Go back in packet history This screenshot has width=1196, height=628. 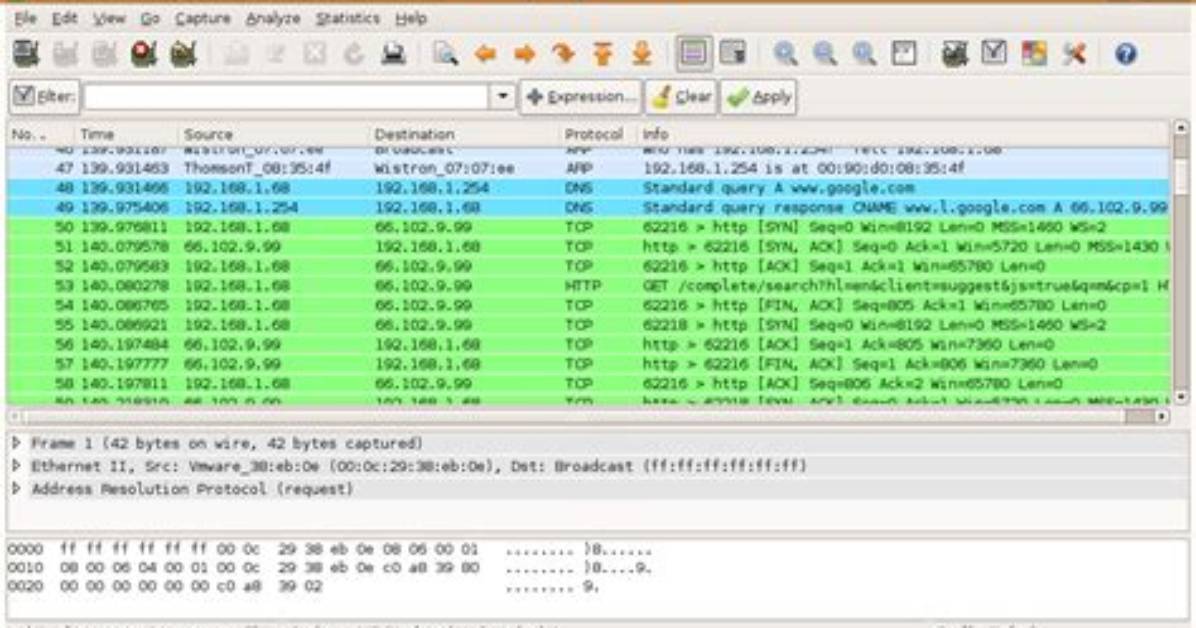(x=485, y=53)
